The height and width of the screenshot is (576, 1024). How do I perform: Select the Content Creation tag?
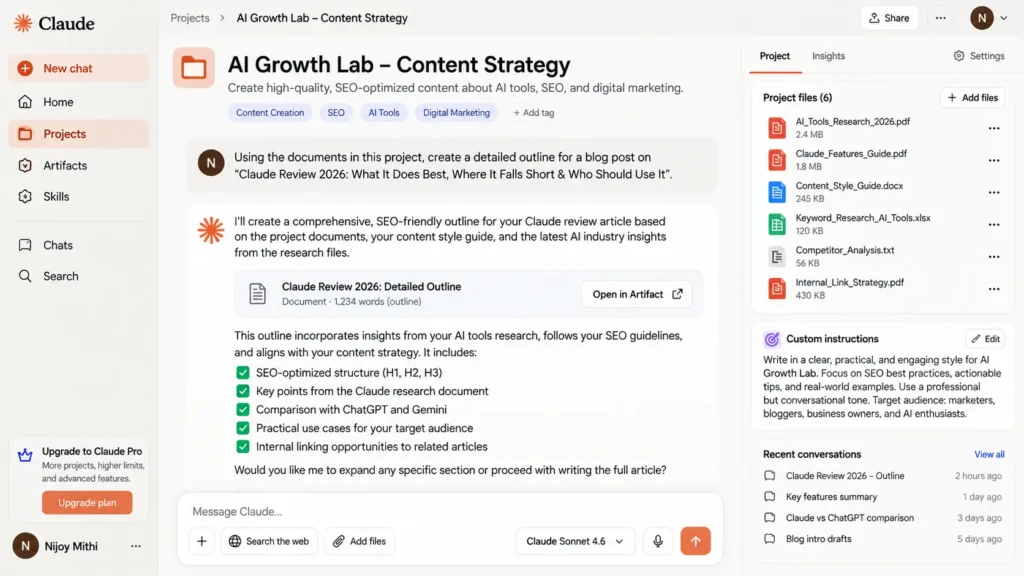[270, 113]
